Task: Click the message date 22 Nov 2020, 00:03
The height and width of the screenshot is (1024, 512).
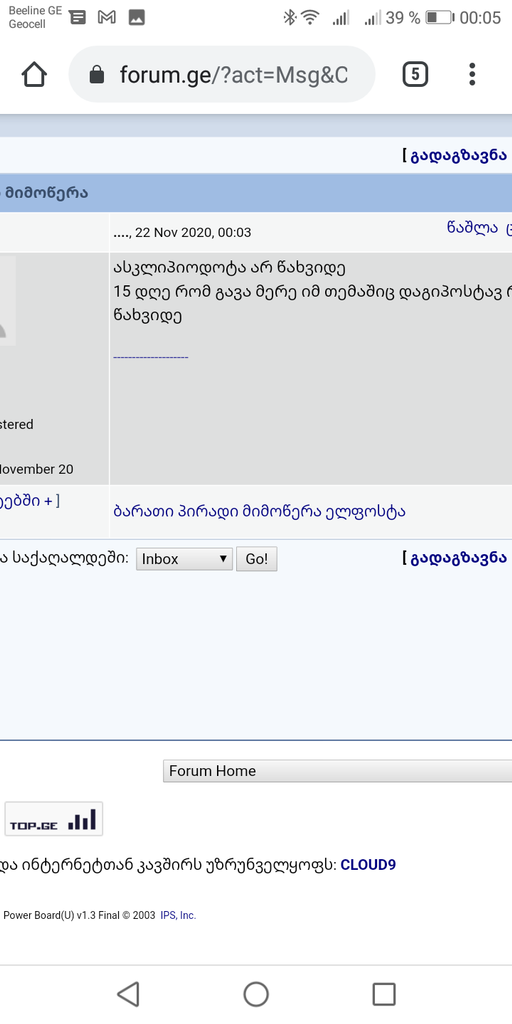Action: point(193,232)
